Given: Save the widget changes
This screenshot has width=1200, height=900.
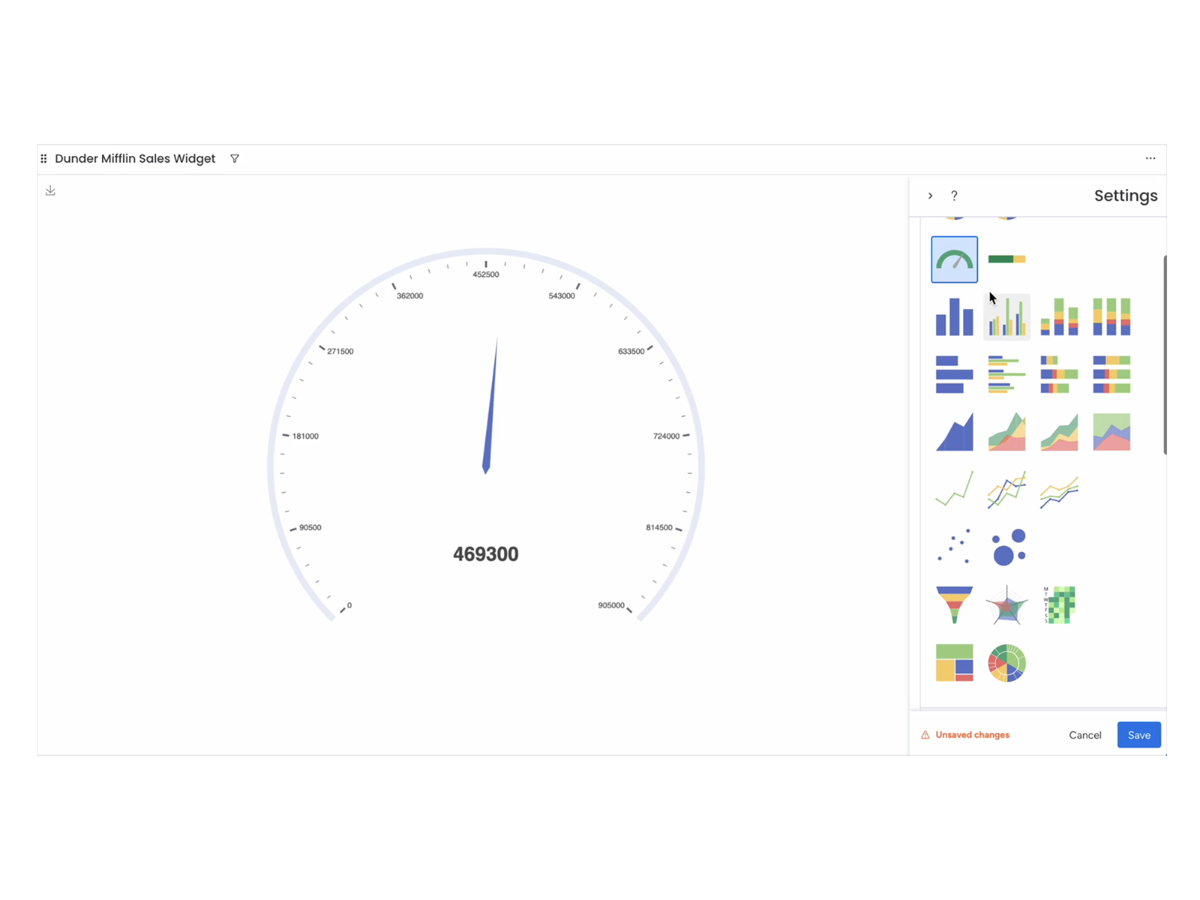Looking at the screenshot, I should (x=1139, y=734).
